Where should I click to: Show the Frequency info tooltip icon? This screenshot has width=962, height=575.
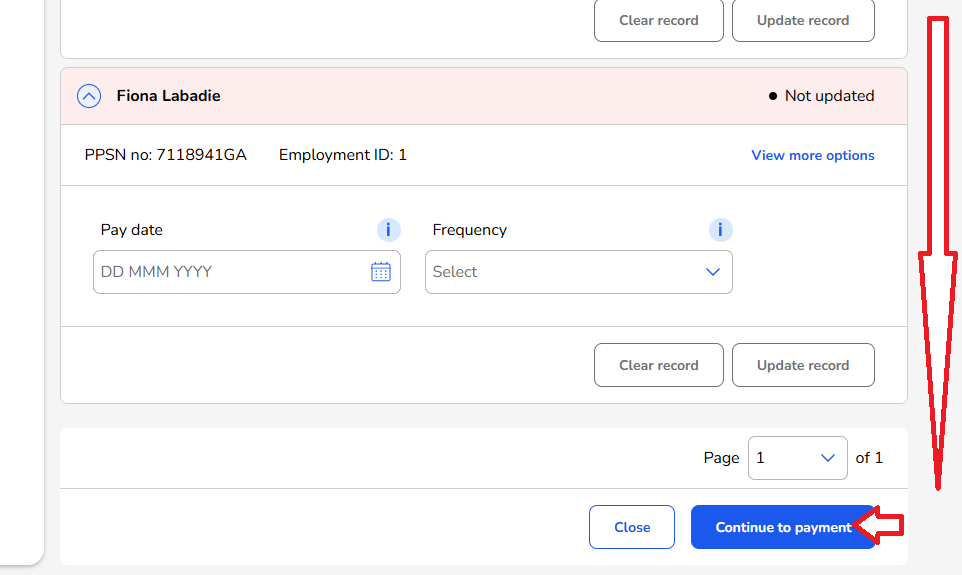pos(720,230)
